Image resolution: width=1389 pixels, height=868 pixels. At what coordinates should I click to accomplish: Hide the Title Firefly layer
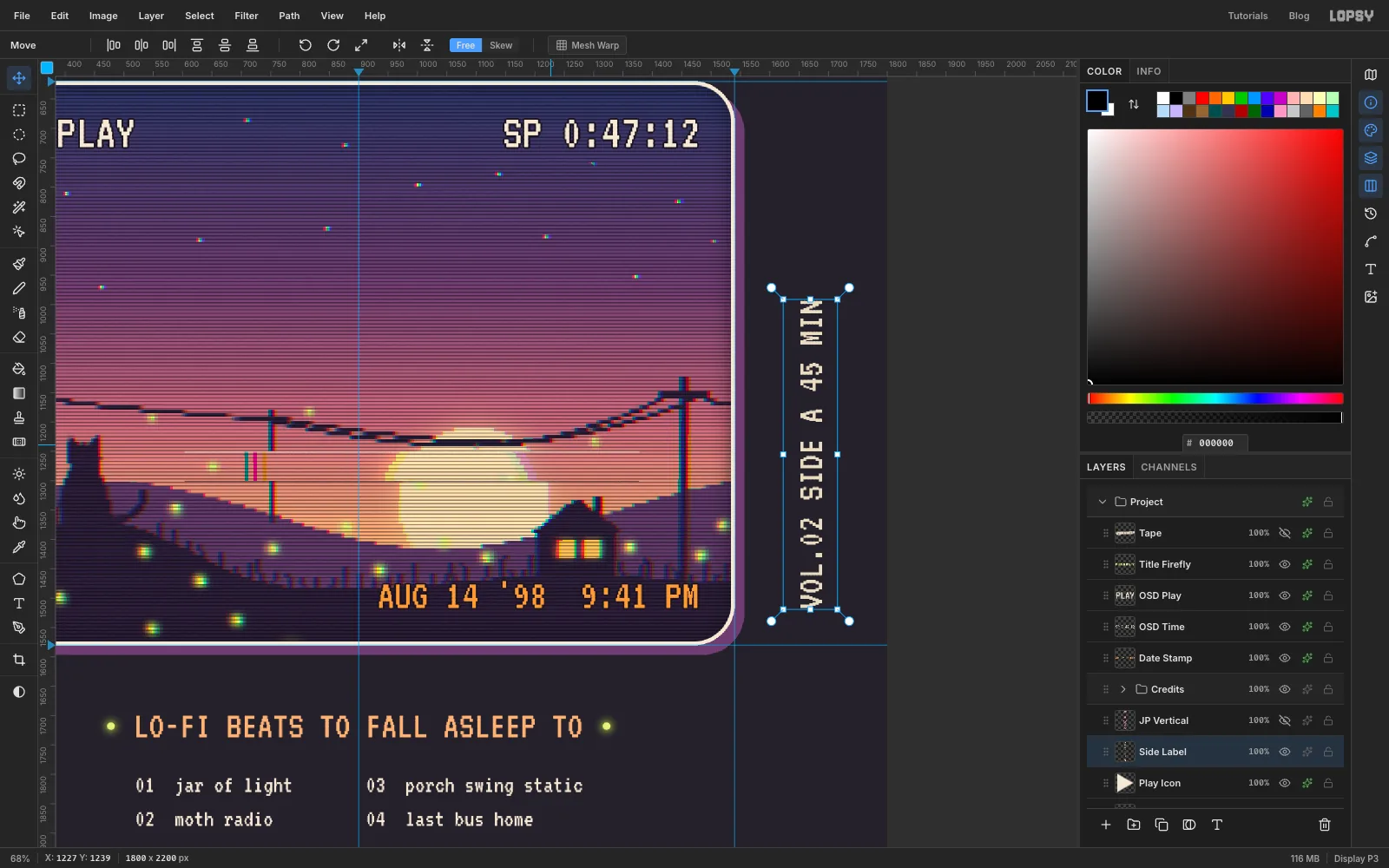coord(1285,564)
